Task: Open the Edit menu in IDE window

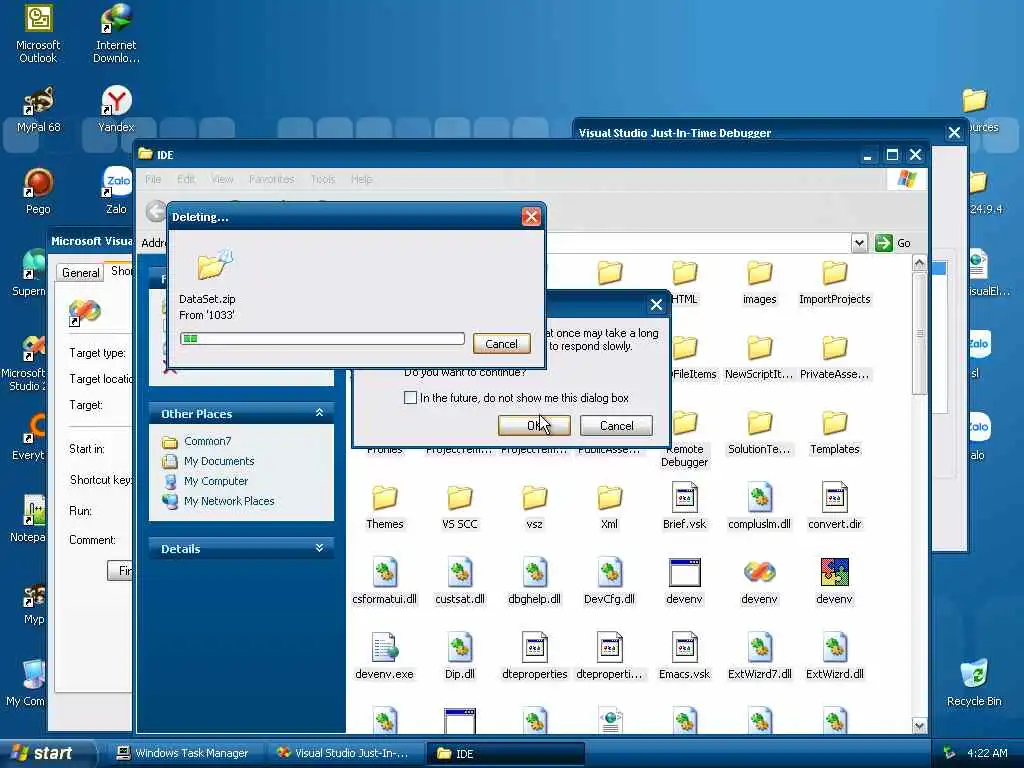Action: pos(186,179)
